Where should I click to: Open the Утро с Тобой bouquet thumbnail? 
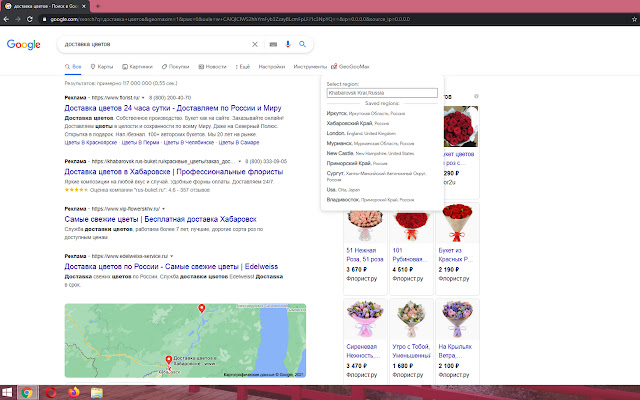tap(411, 319)
